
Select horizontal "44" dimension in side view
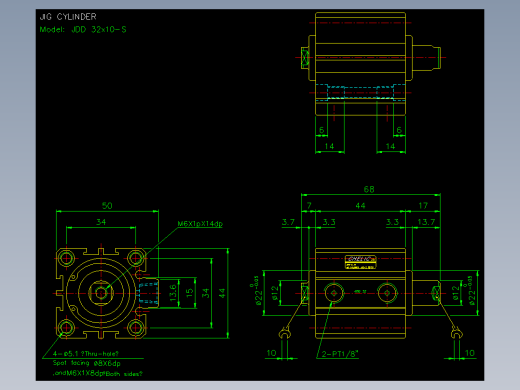[360, 206]
